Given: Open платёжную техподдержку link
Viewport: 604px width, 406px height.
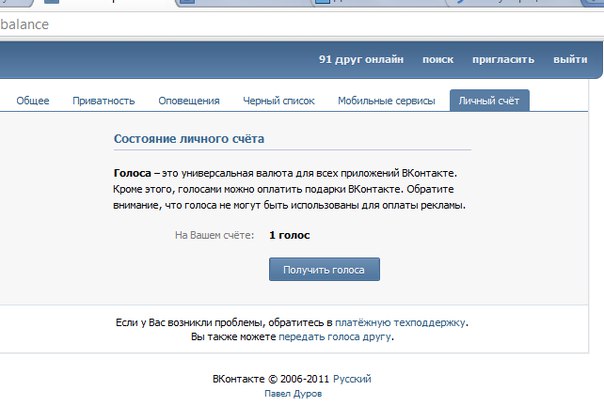Looking at the screenshot, I should pos(400,322).
